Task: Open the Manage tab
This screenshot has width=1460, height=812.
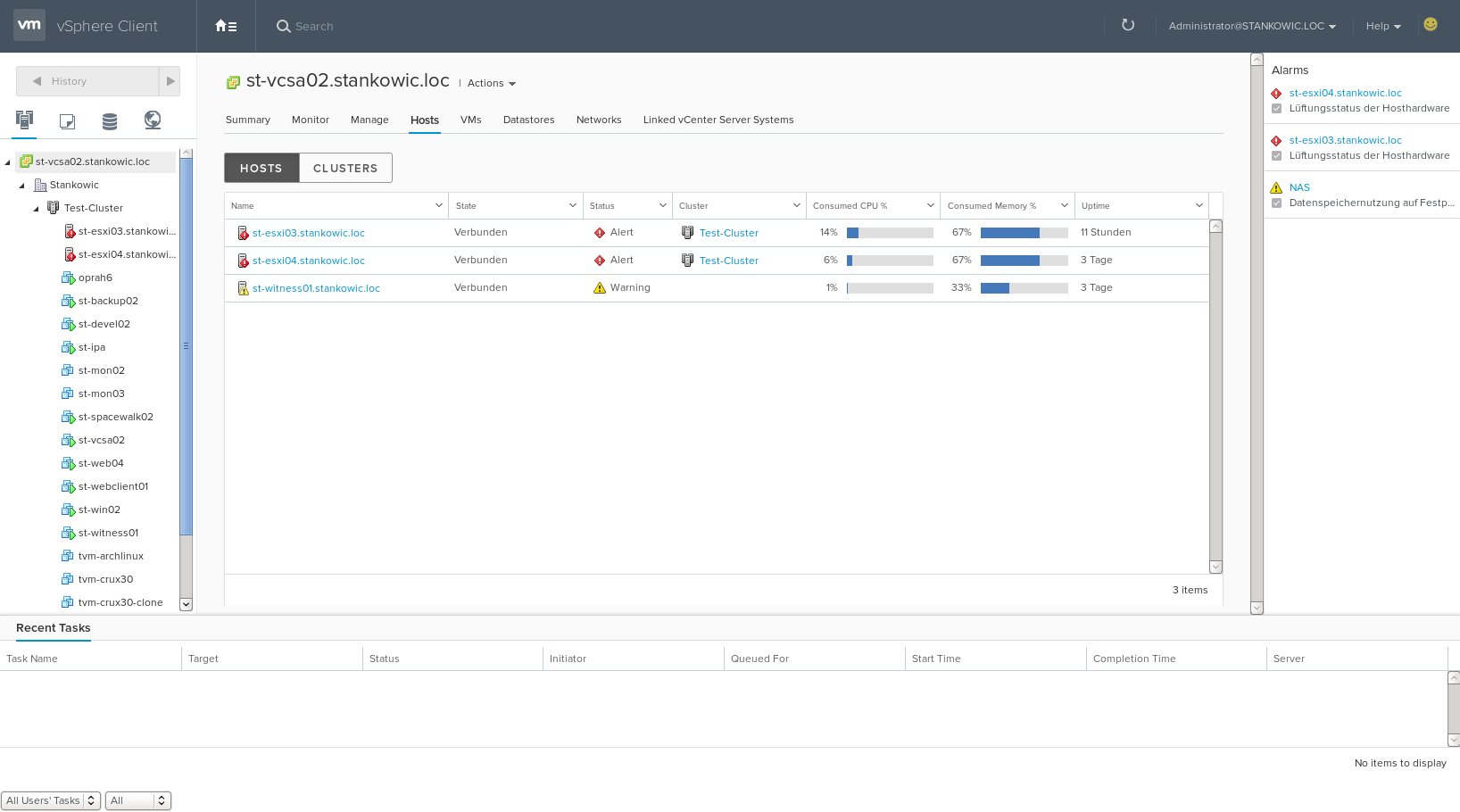Action: [x=369, y=120]
